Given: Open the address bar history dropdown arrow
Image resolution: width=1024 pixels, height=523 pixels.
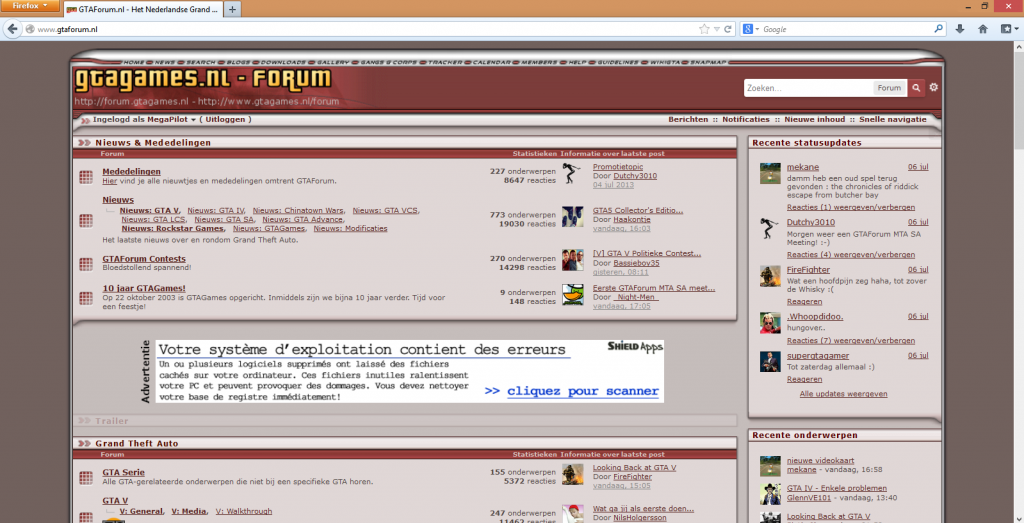Looking at the screenshot, I should (716, 29).
